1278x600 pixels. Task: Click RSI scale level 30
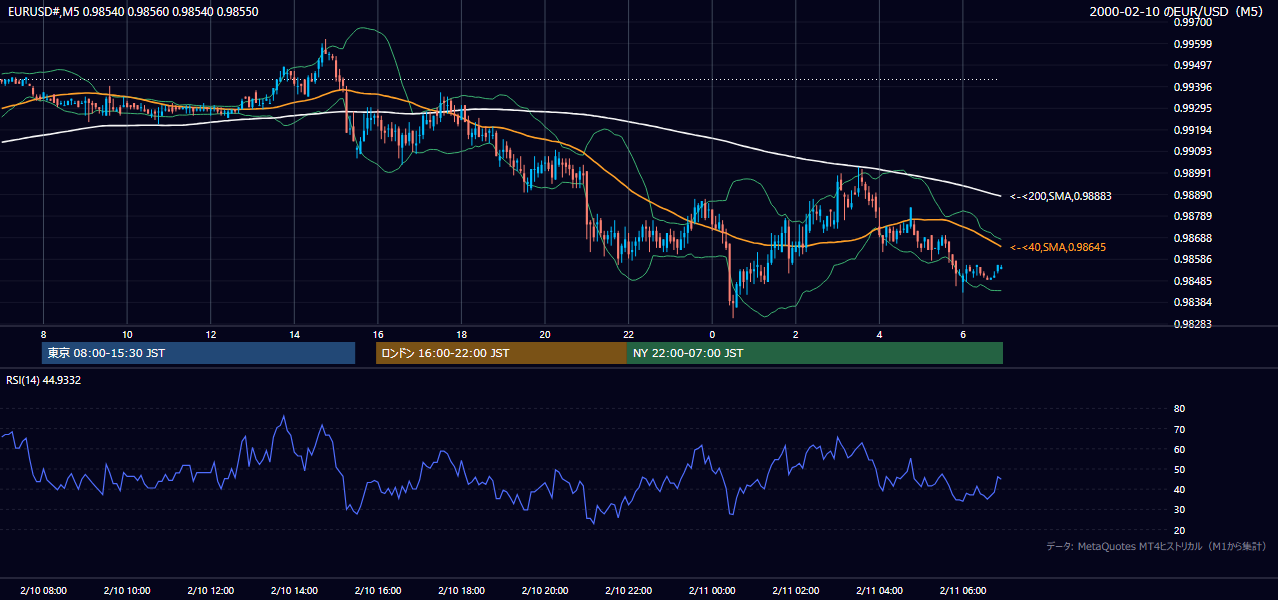(x=1179, y=510)
